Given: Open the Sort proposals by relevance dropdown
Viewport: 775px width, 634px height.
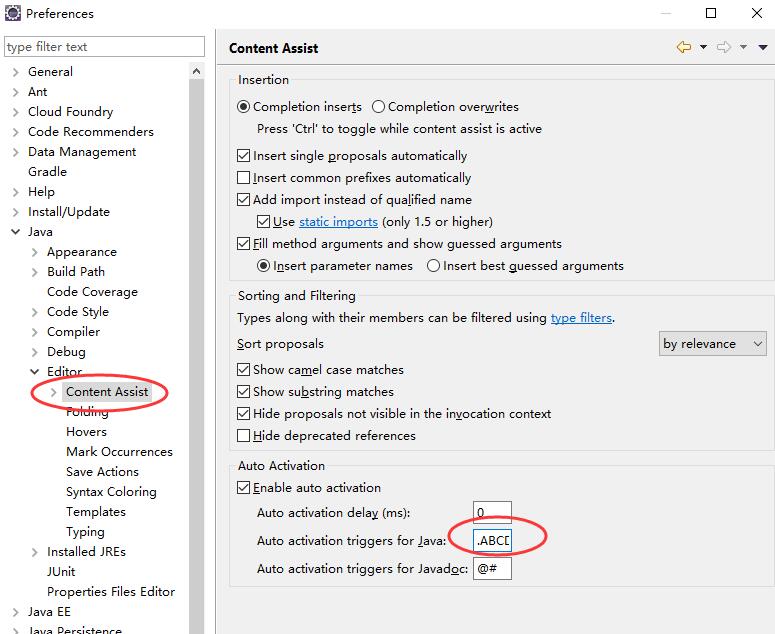Looking at the screenshot, I should [712, 344].
